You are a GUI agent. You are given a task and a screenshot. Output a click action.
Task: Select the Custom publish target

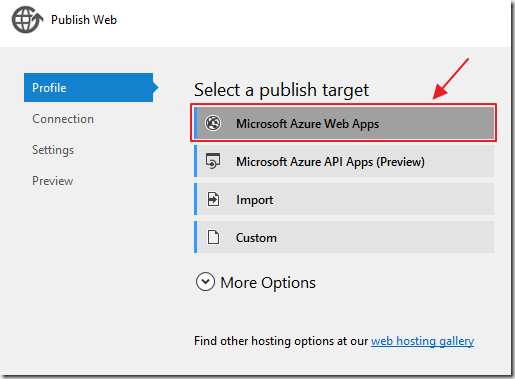pos(344,237)
